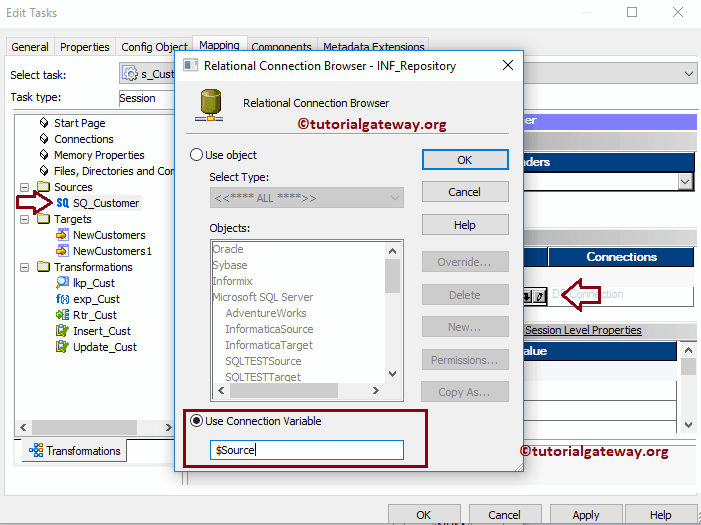Switch to the Components tab
The height and width of the screenshot is (525, 701).
tap(281, 47)
